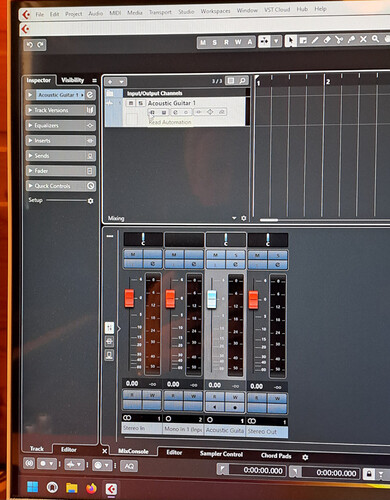Select the Mute X tool
The height and width of the screenshot is (500, 390).
pyautogui.click(x=363, y=39)
